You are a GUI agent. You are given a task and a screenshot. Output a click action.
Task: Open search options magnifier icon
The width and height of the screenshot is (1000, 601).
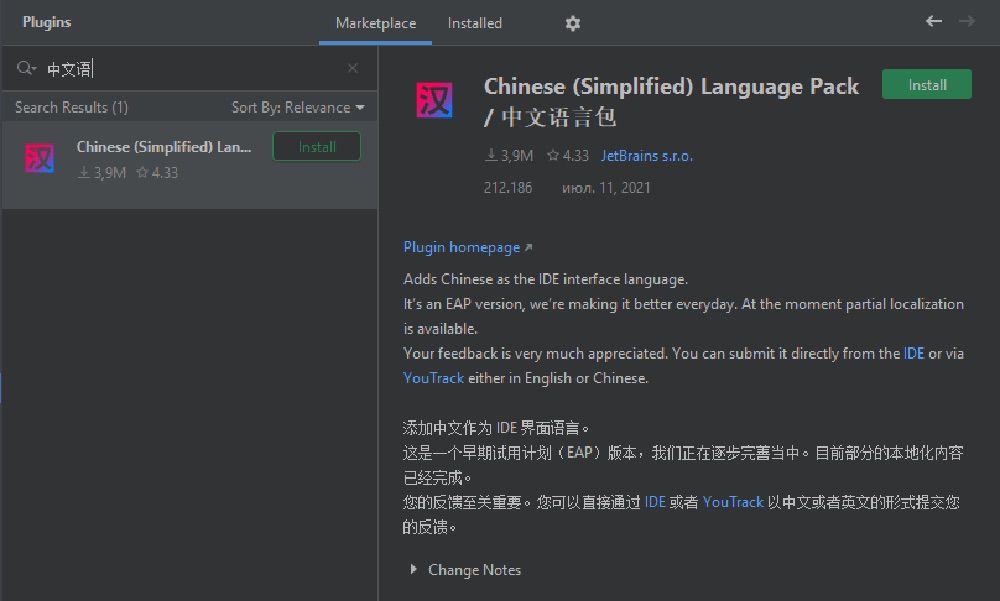26,68
